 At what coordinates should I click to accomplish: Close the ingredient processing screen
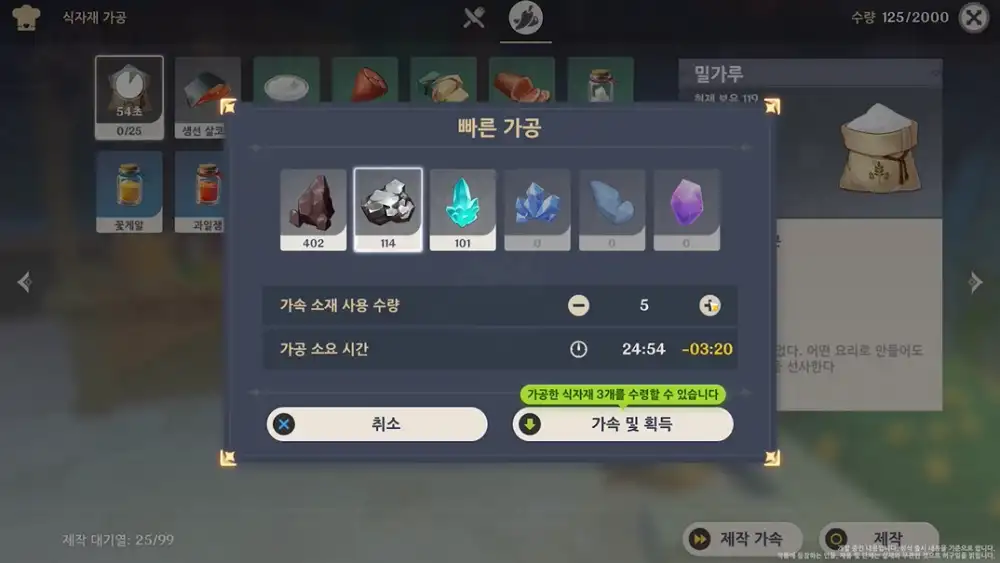974,18
